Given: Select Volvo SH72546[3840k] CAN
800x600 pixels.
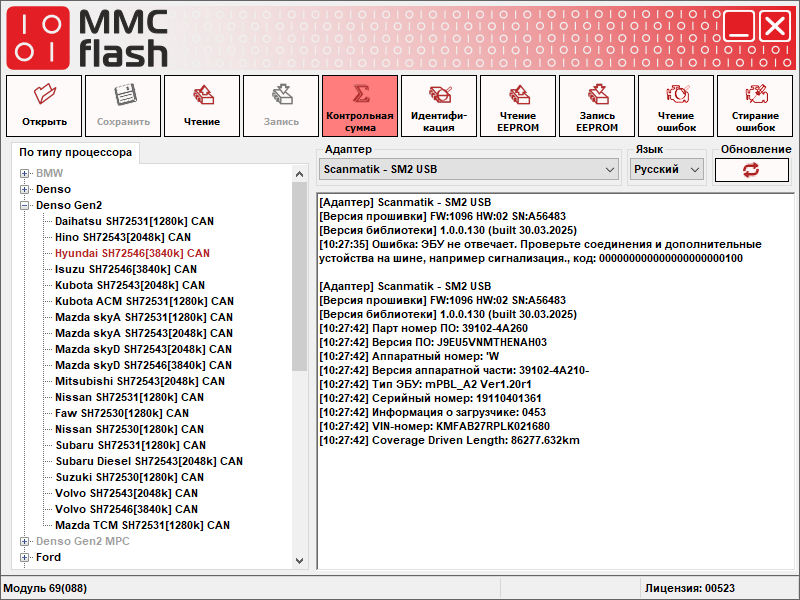Looking at the screenshot, I should coord(127,509).
